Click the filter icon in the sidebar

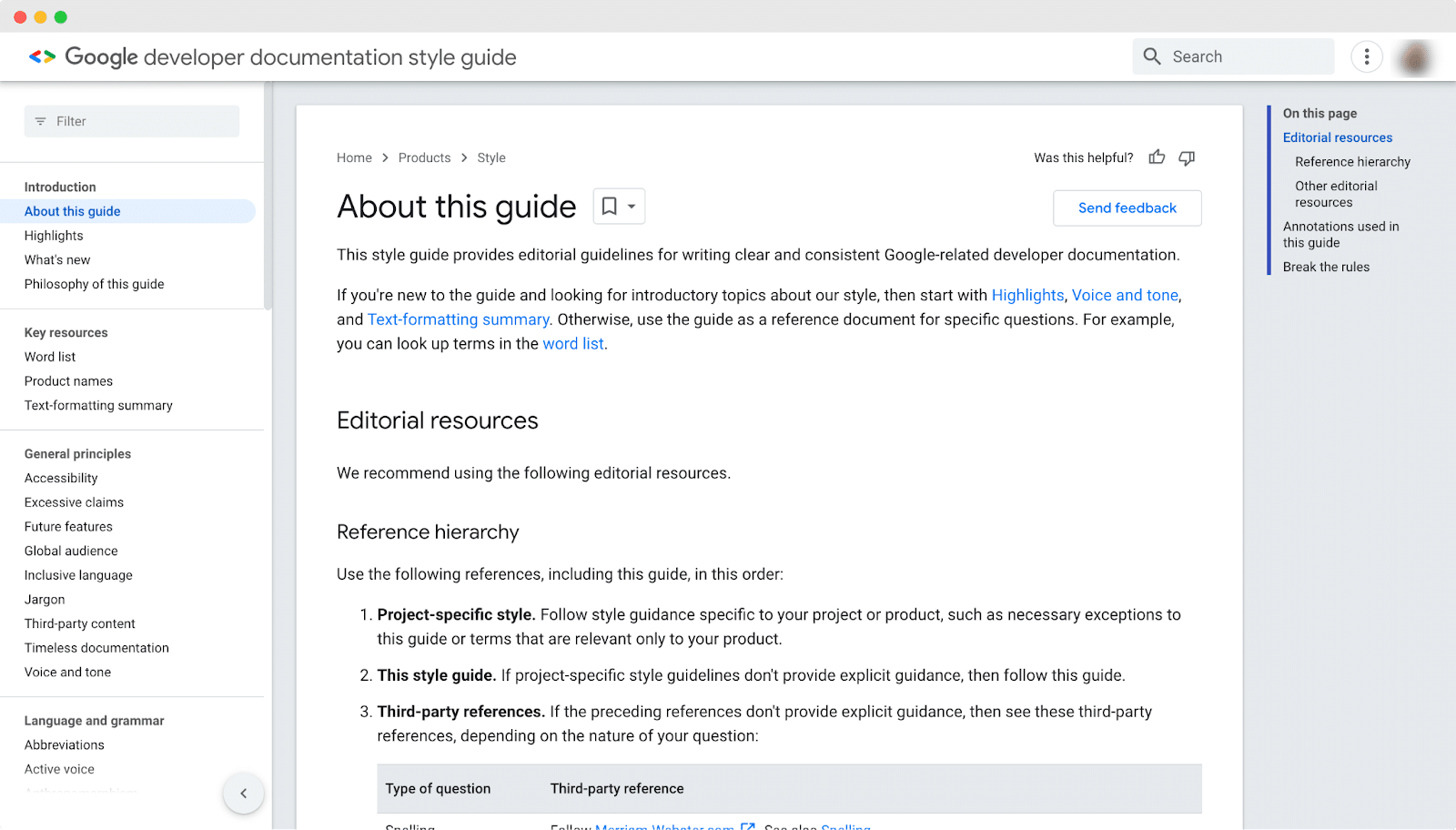point(39,120)
